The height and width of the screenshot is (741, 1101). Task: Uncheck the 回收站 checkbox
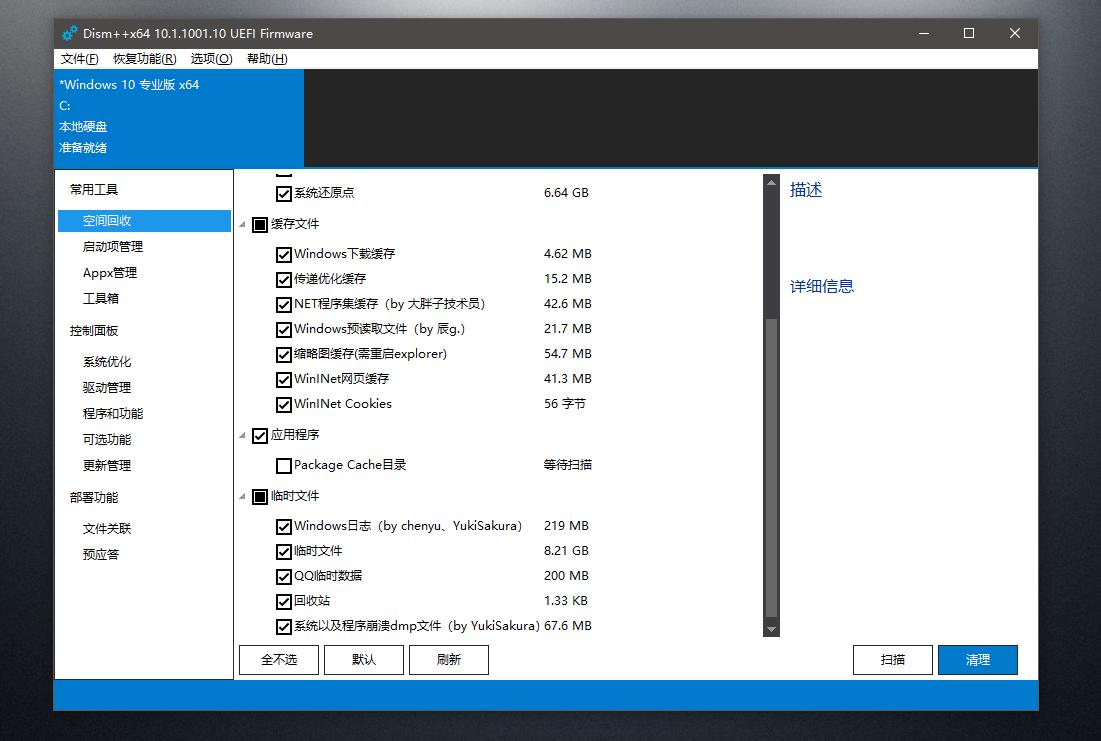click(x=284, y=601)
